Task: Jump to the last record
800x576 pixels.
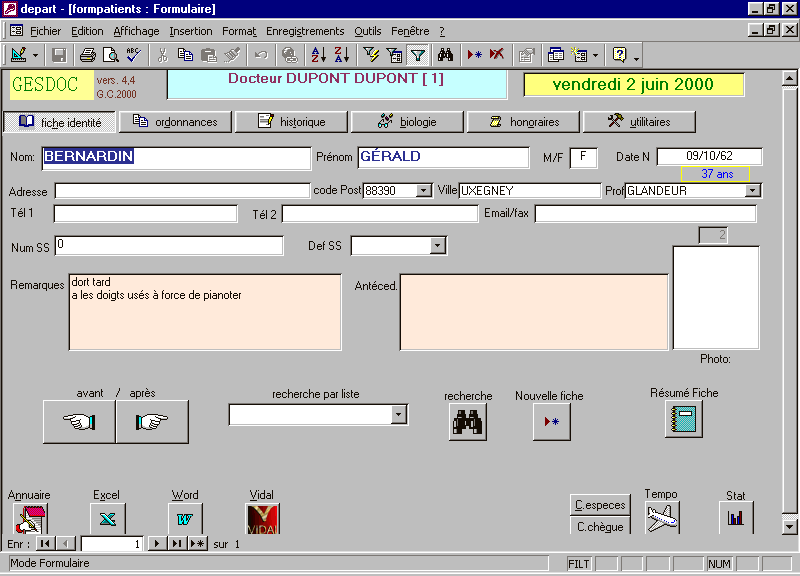Action: coord(177,544)
